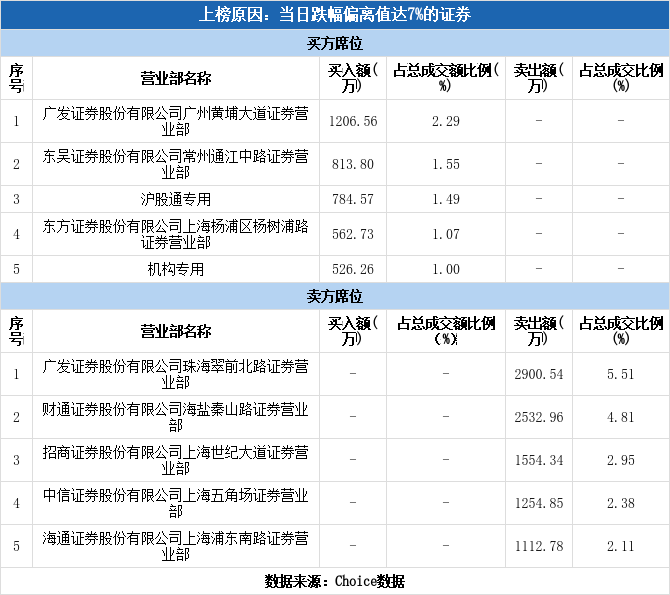This screenshot has height=595, width=670.
Task: Click seller row 广发证券珠海翠前北路证券营业部
Action: (x=176, y=374)
